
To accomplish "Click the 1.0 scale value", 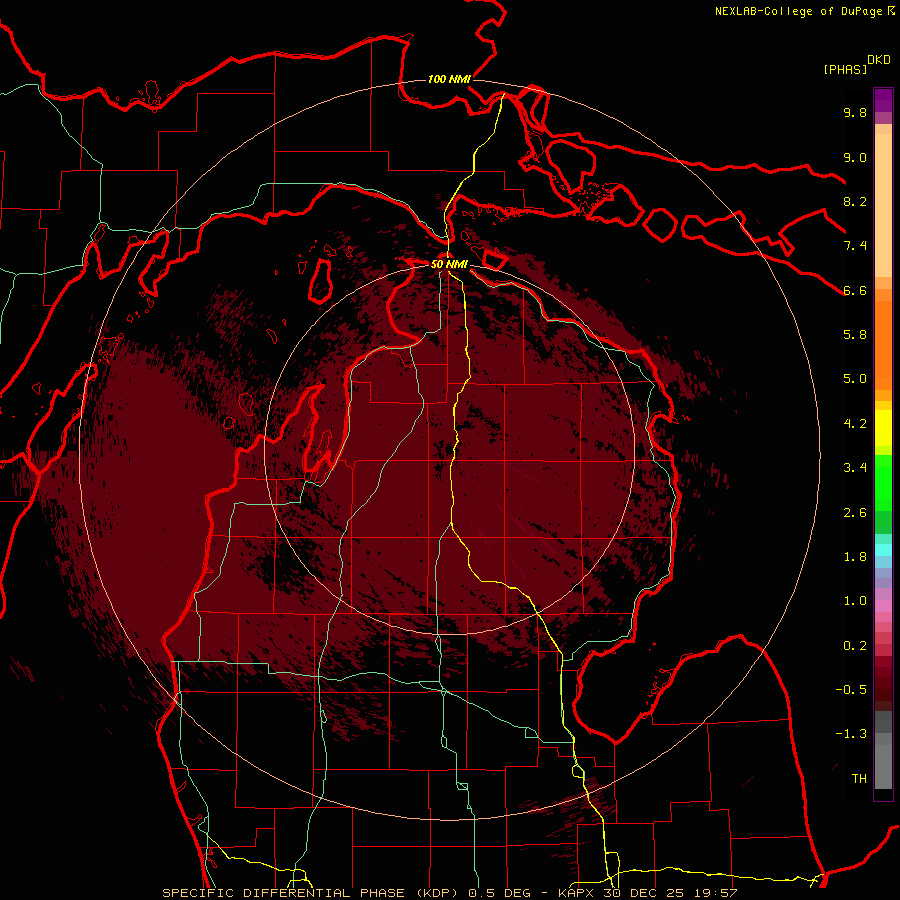I will (855, 601).
